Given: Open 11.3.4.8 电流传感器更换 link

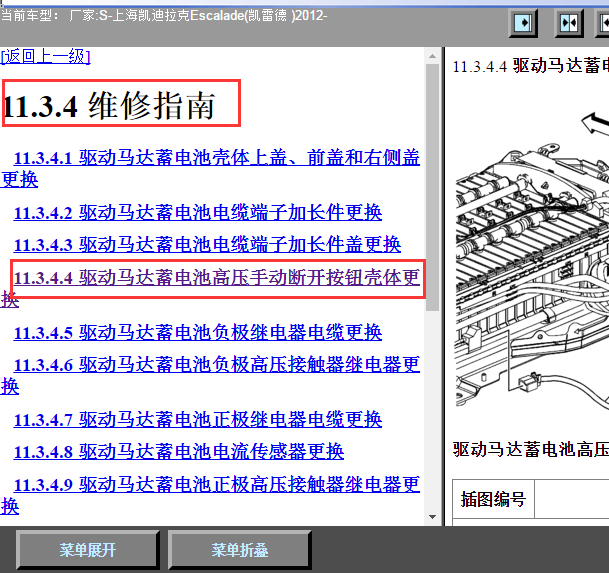Looking at the screenshot, I should click(179, 452).
